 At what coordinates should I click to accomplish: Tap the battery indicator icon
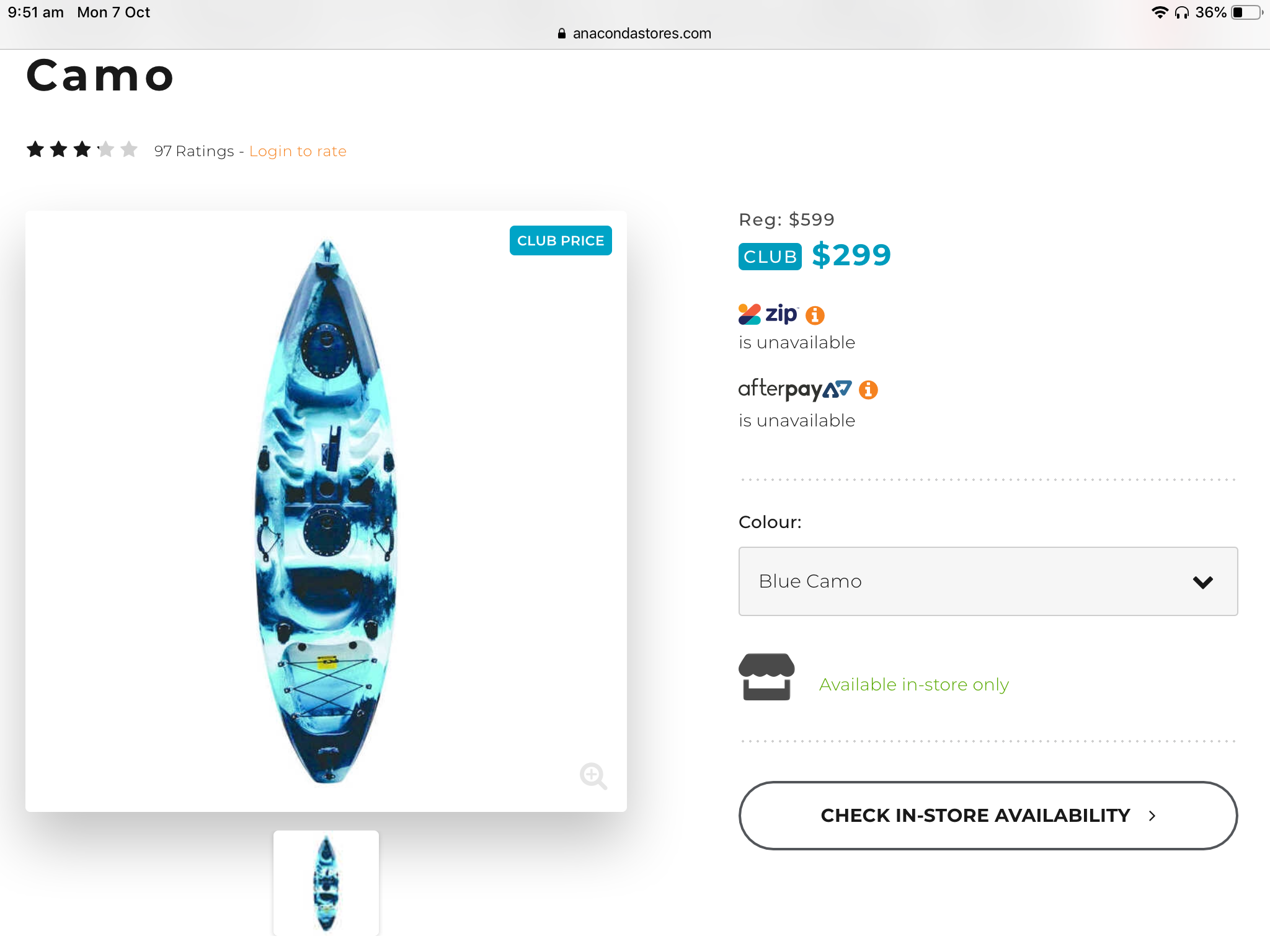[x=1247, y=12]
